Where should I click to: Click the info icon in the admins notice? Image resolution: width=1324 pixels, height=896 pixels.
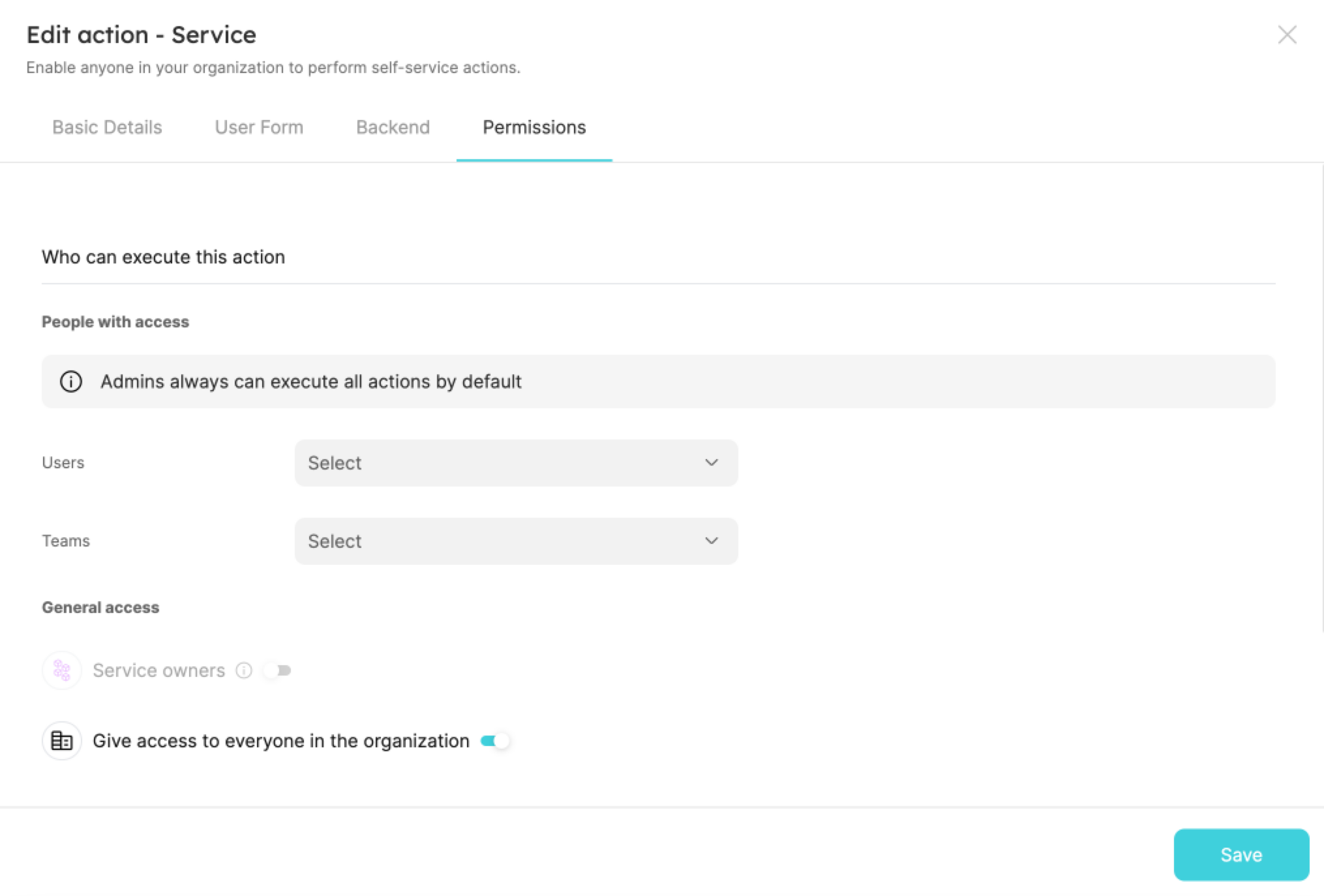tap(71, 381)
